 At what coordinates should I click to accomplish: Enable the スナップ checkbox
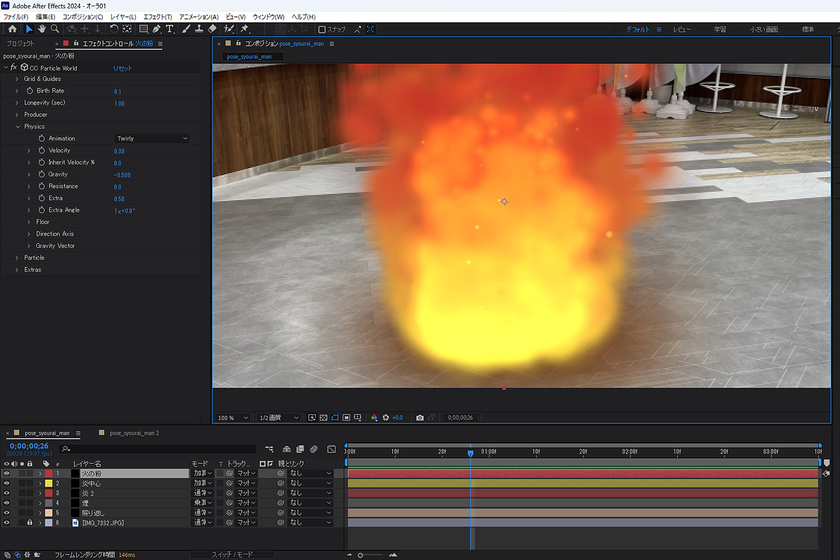[322, 29]
